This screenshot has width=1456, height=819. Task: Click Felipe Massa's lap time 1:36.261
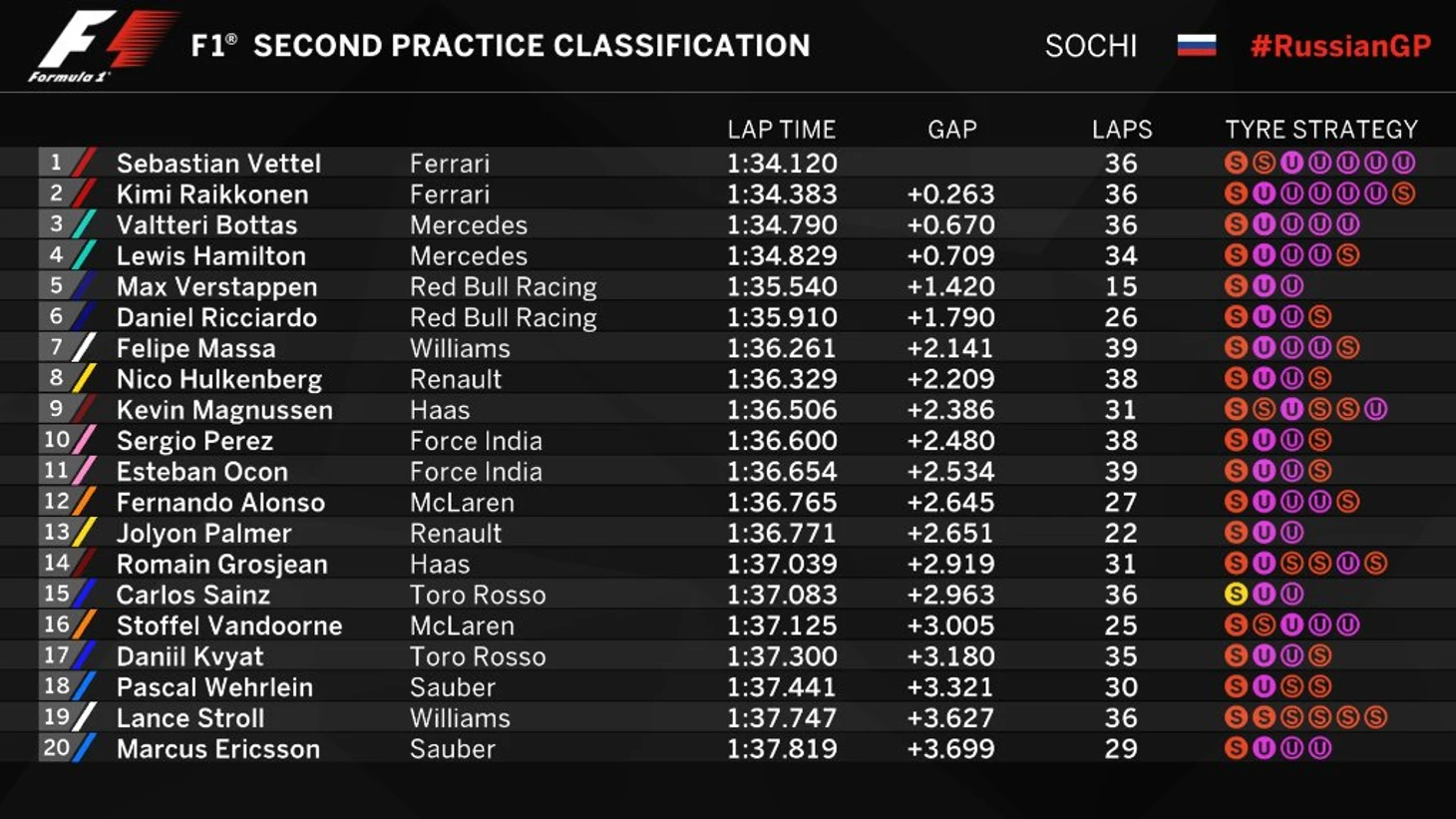point(782,348)
